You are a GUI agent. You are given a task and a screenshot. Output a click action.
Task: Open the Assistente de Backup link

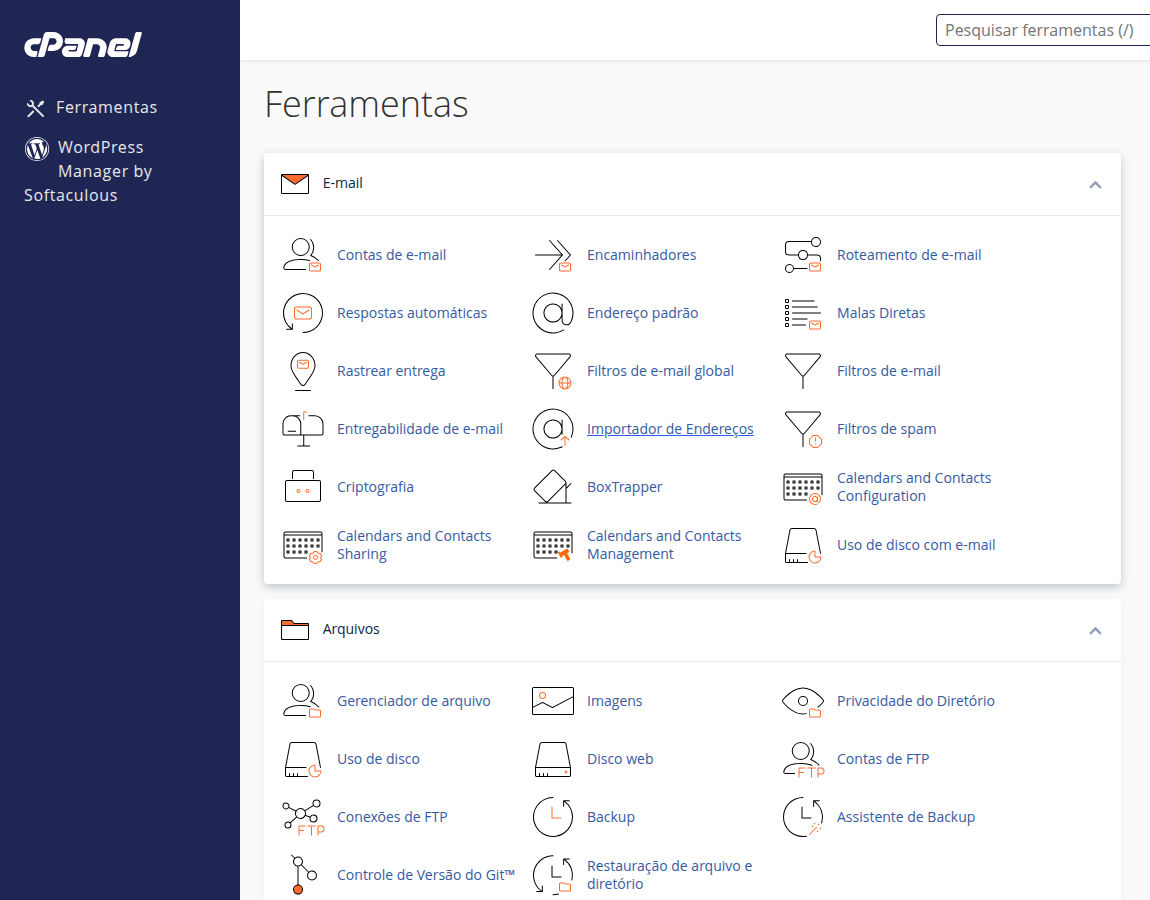click(x=906, y=817)
